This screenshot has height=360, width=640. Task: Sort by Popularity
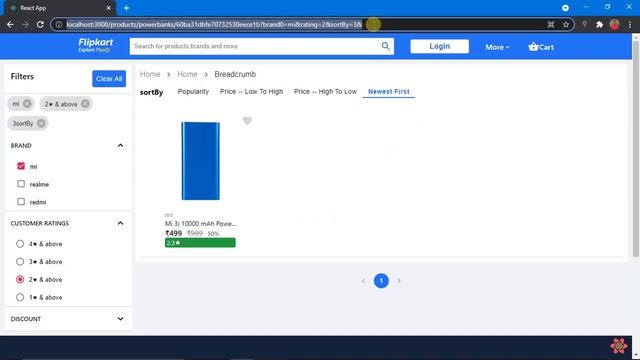pyautogui.click(x=193, y=91)
